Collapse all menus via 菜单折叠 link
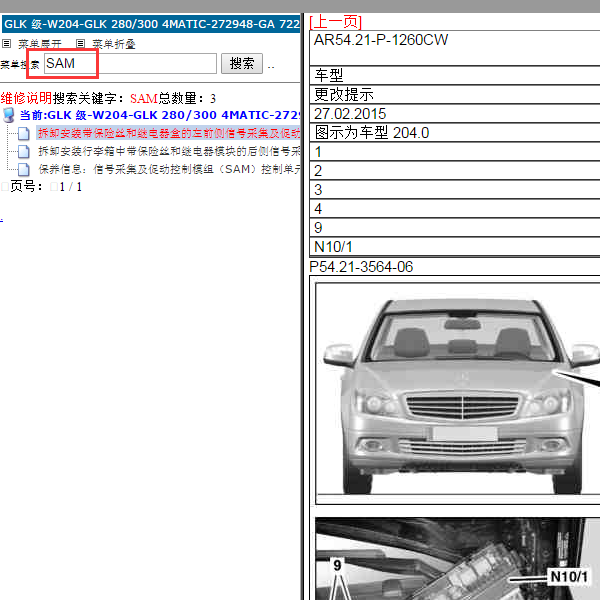This screenshot has width=600, height=600. click(x=114, y=44)
